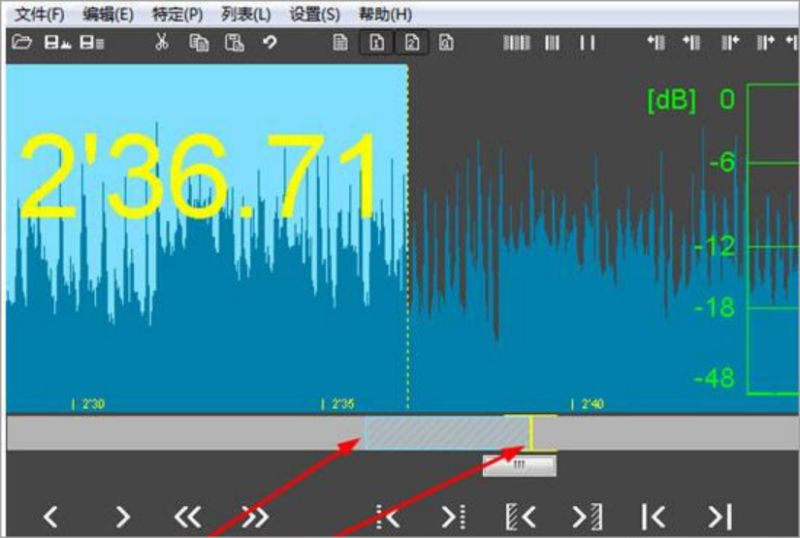
Task: Select the page 2 document icon
Action: pyautogui.click(x=412, y=43)
